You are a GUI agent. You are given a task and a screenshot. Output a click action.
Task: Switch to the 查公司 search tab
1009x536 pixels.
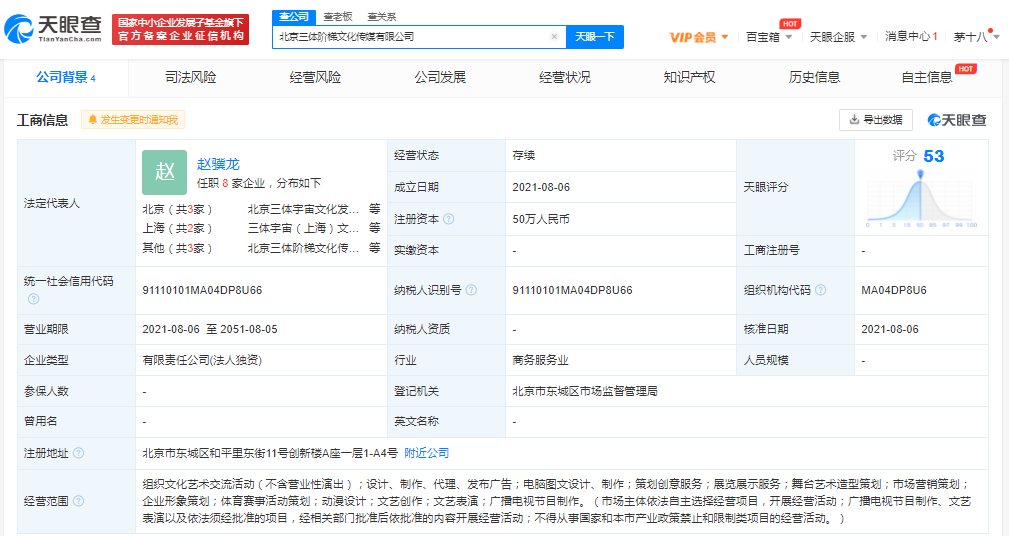pyautogui.click(x=293, y=17)
